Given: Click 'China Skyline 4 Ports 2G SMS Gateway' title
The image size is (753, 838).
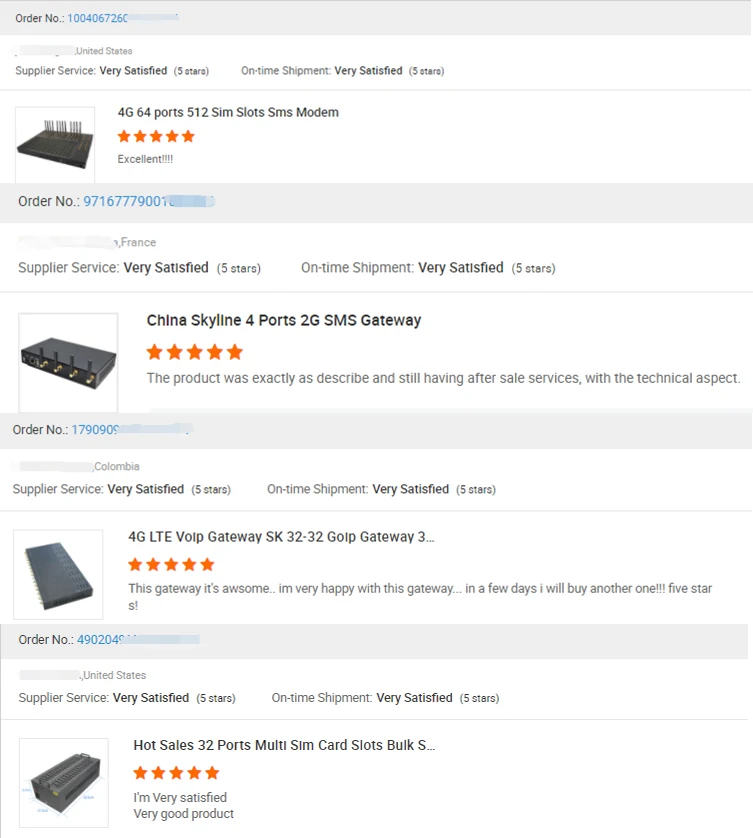Looking at the screenshot, I should 284,320.
